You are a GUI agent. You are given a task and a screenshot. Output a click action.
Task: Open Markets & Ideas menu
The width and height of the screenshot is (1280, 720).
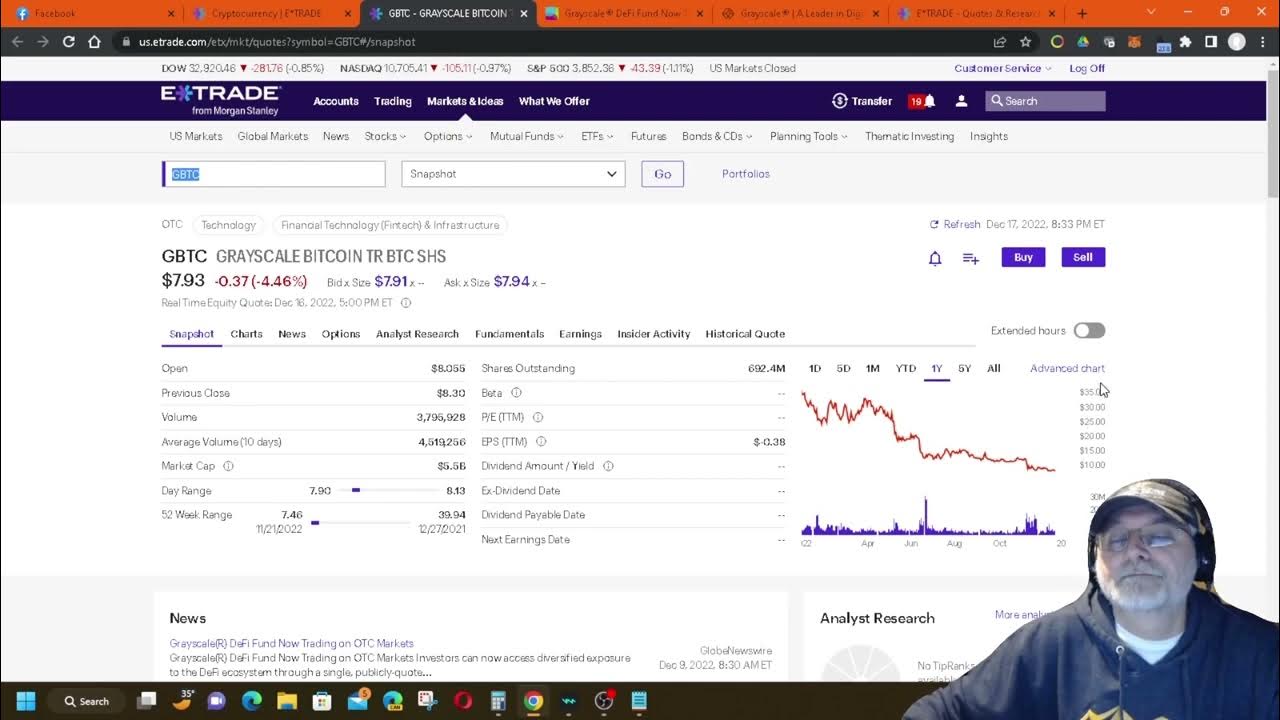(465, 101)
